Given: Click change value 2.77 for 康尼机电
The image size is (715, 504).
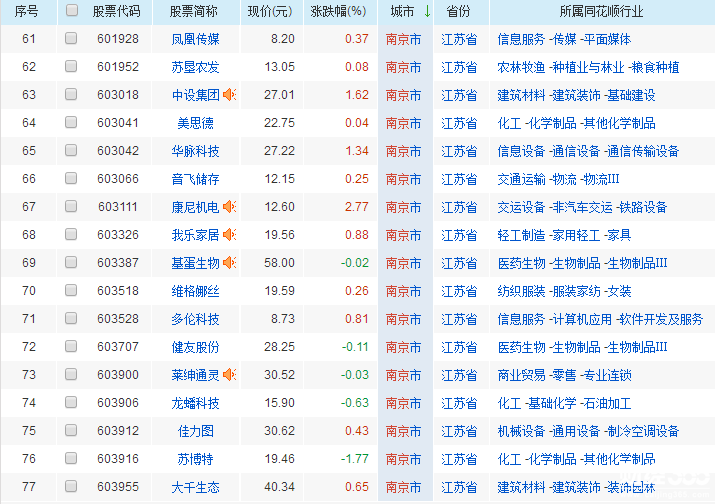Looking at the screenshot, I should (357, 207).
